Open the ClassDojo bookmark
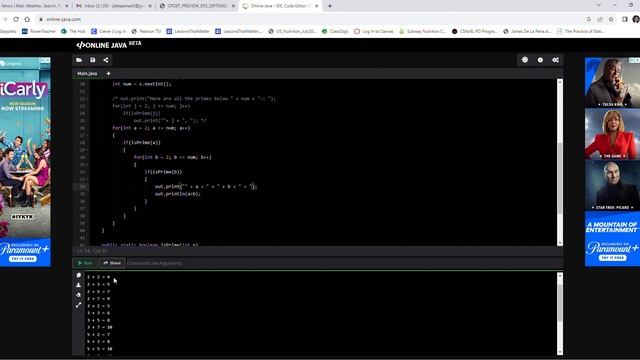The image size is (640, 360). (335, 31)
